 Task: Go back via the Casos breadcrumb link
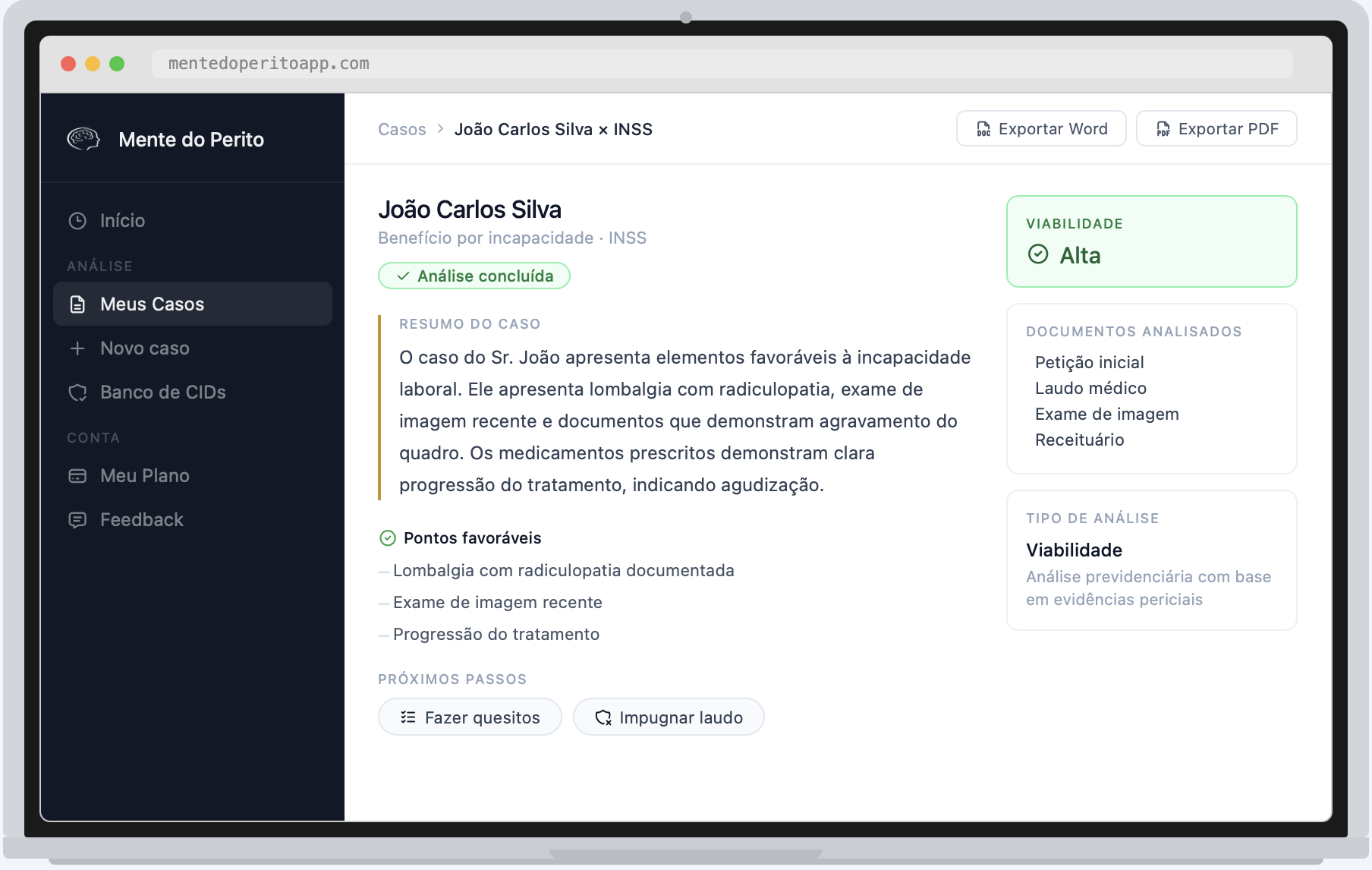click(x=402, y=129)
